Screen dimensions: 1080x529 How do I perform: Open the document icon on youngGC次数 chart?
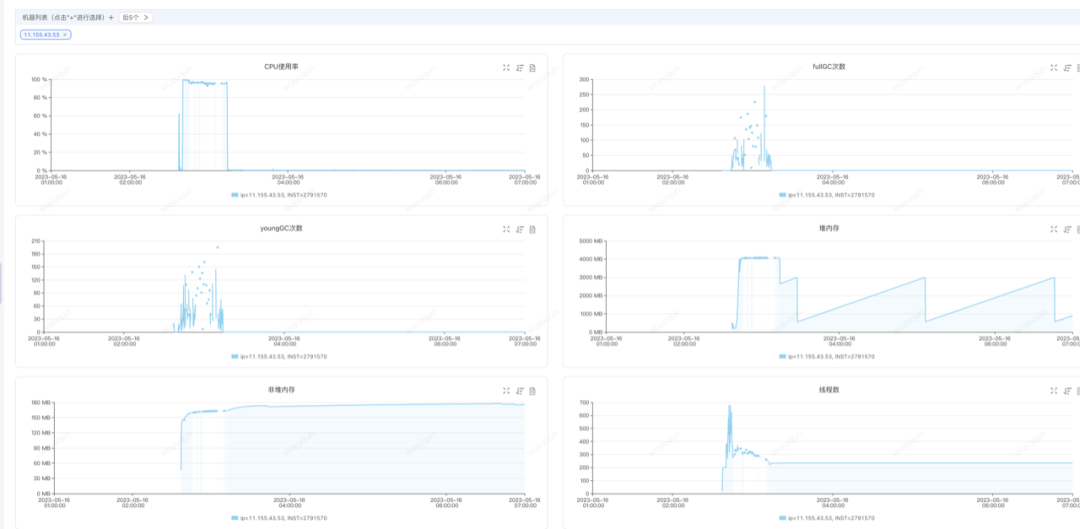(x=532, y=229)
